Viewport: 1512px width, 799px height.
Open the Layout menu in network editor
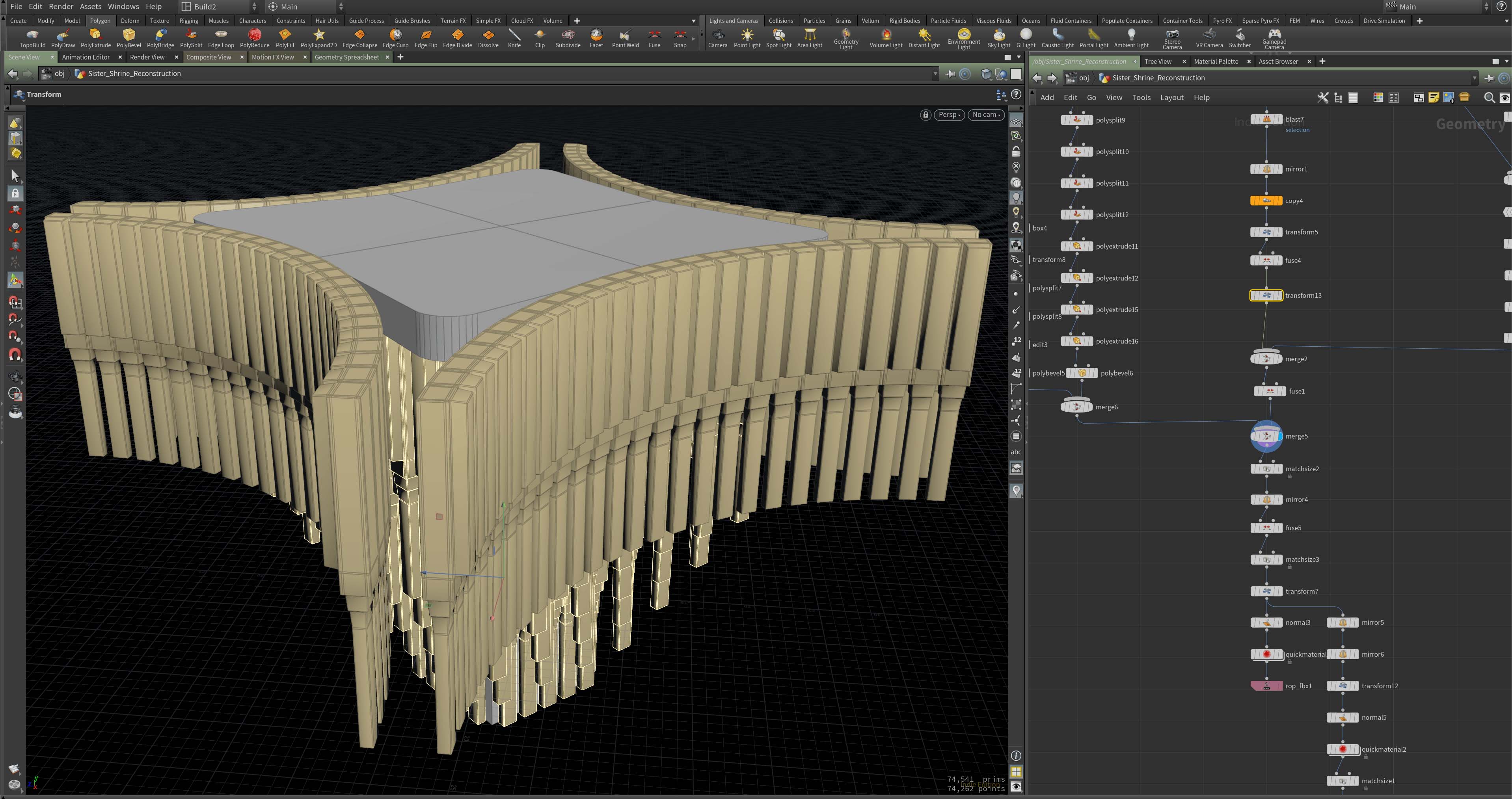click(x=1171, y=97)
